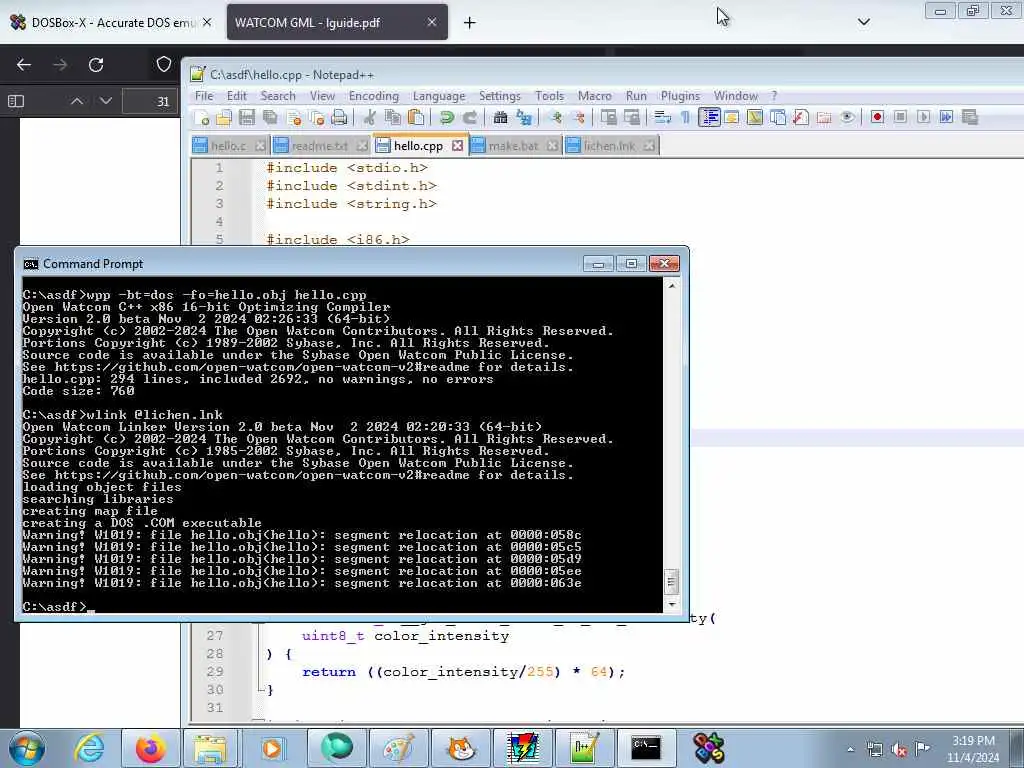Click Command Prompt scrollbar down arrow

(x=671, y=605)
